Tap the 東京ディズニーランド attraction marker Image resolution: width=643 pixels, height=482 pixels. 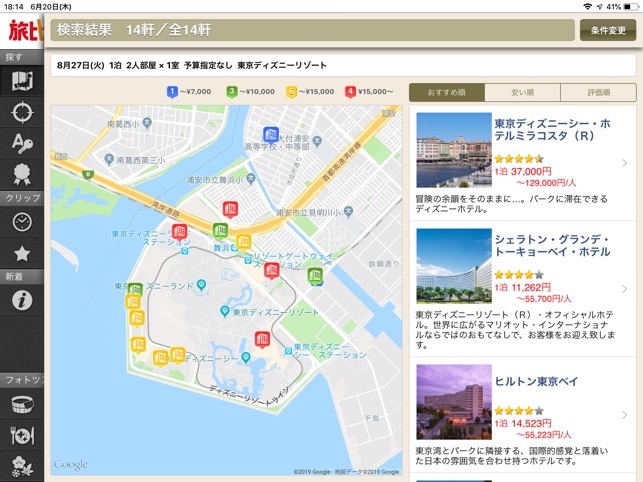(x=201, y=284)
